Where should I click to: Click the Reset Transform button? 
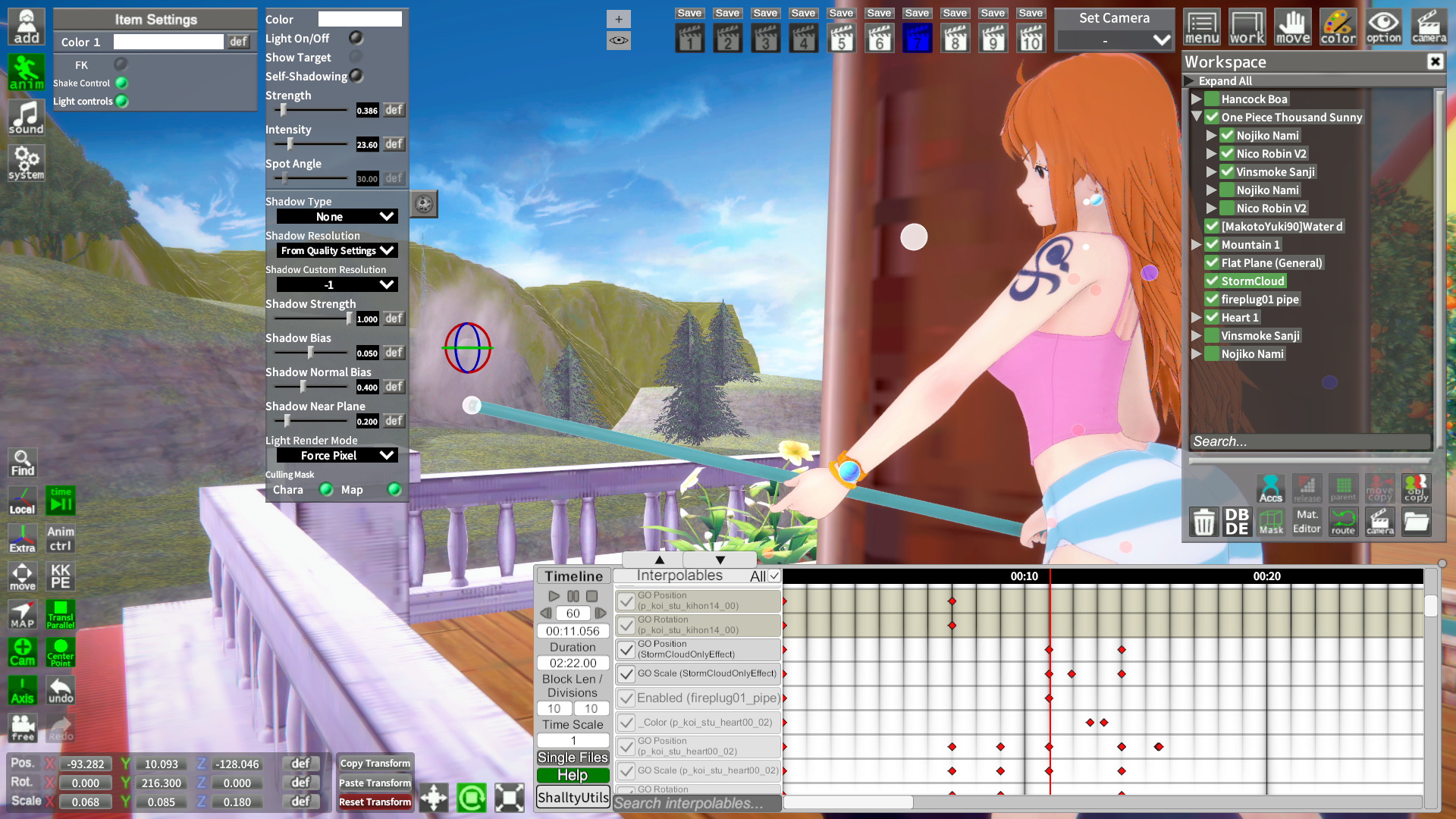click(375, 802)
